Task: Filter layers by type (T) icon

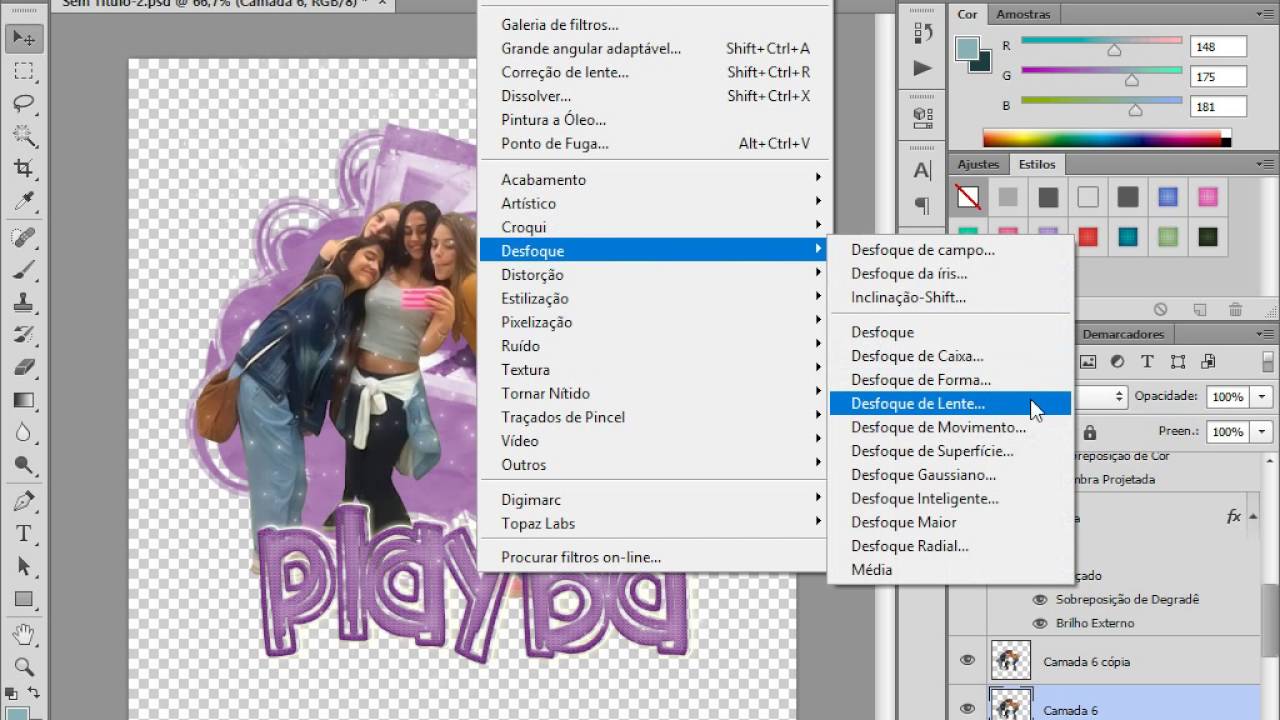Action: [x=1147, y=362]
